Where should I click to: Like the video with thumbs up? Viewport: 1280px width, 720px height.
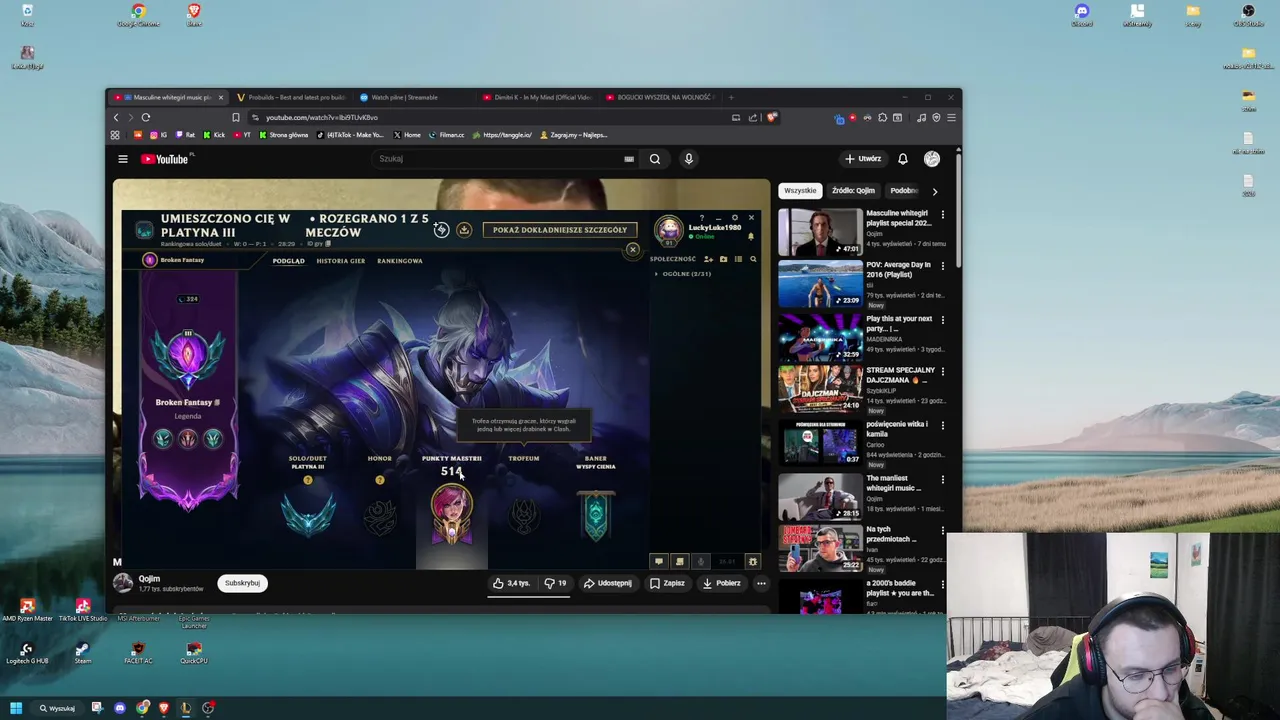(x=512, y=583)
